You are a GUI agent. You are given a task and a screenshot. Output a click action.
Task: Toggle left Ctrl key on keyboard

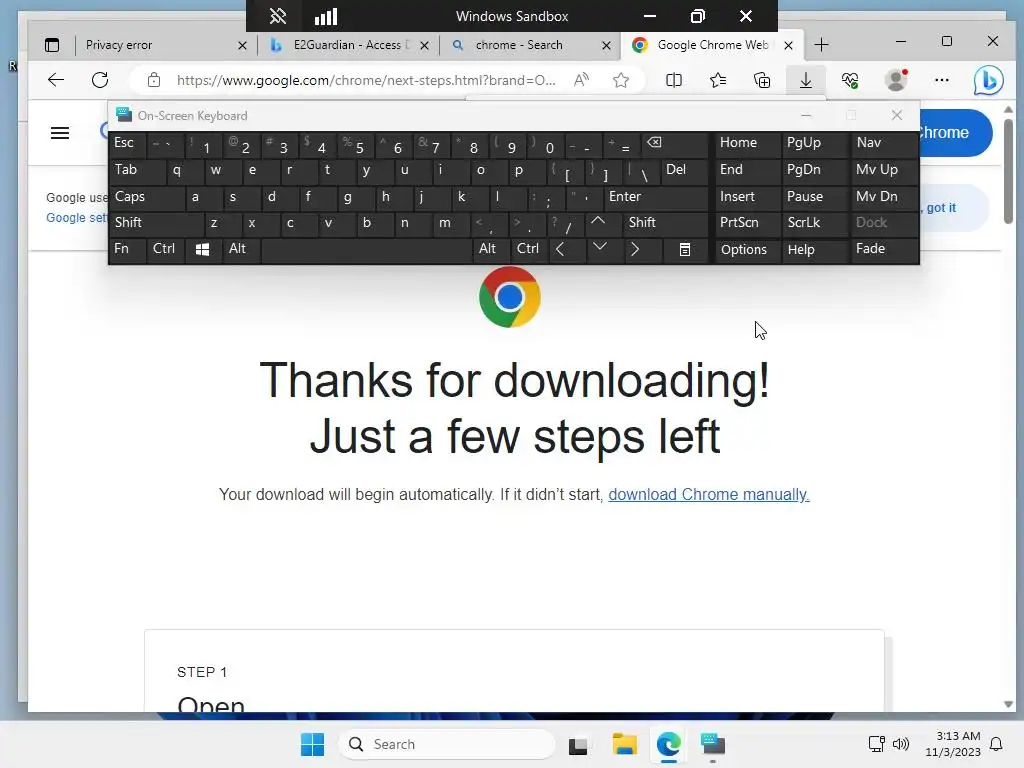click(x=165, y=249)
